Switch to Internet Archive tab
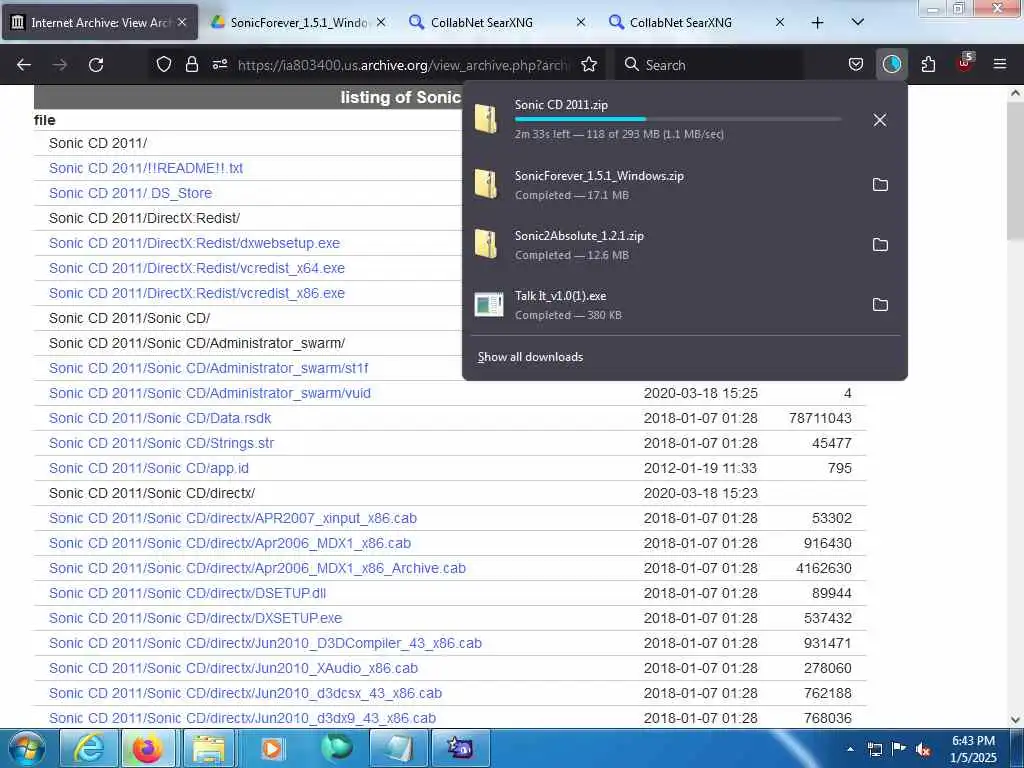This screenshot has height=768, width=1024. click(101, 22)
